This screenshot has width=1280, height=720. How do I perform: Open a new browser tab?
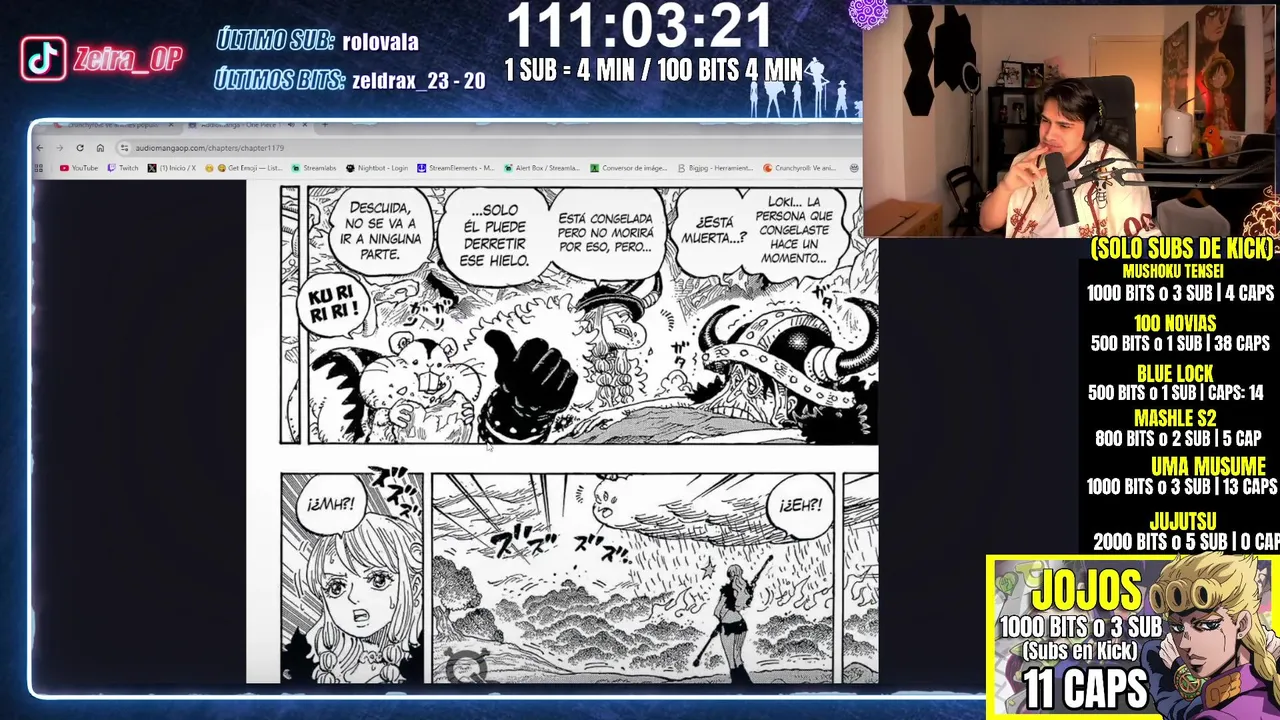[x=325, y=125]
